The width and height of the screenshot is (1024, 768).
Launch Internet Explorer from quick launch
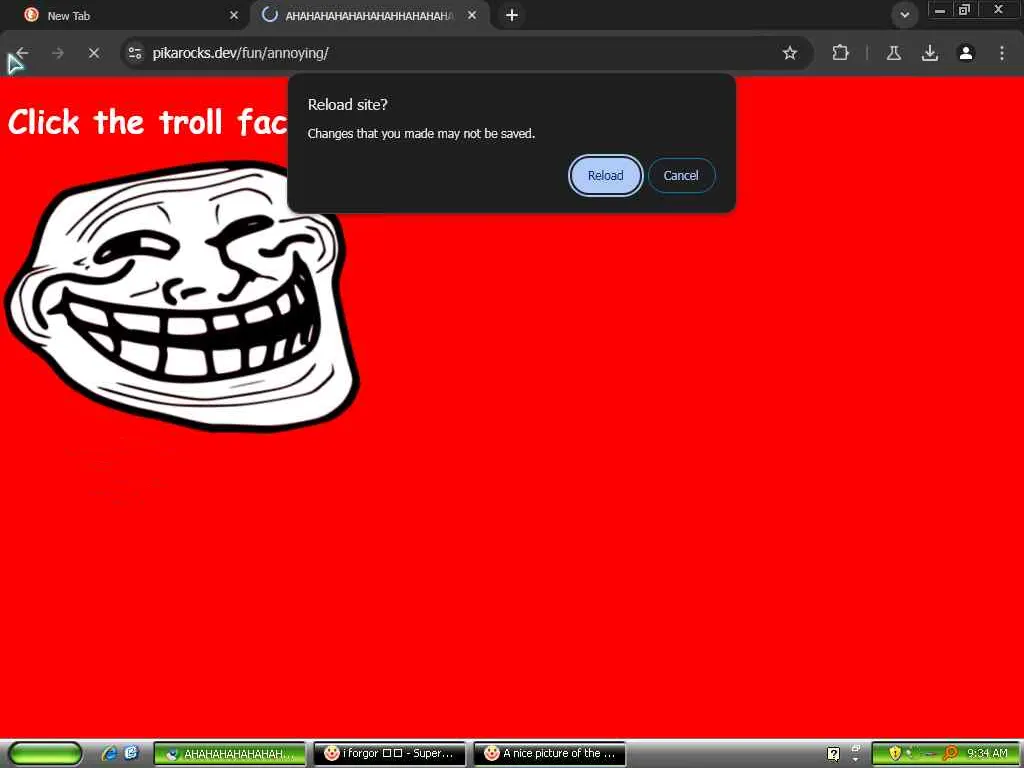pyautogui.click(x=110, y=753)
